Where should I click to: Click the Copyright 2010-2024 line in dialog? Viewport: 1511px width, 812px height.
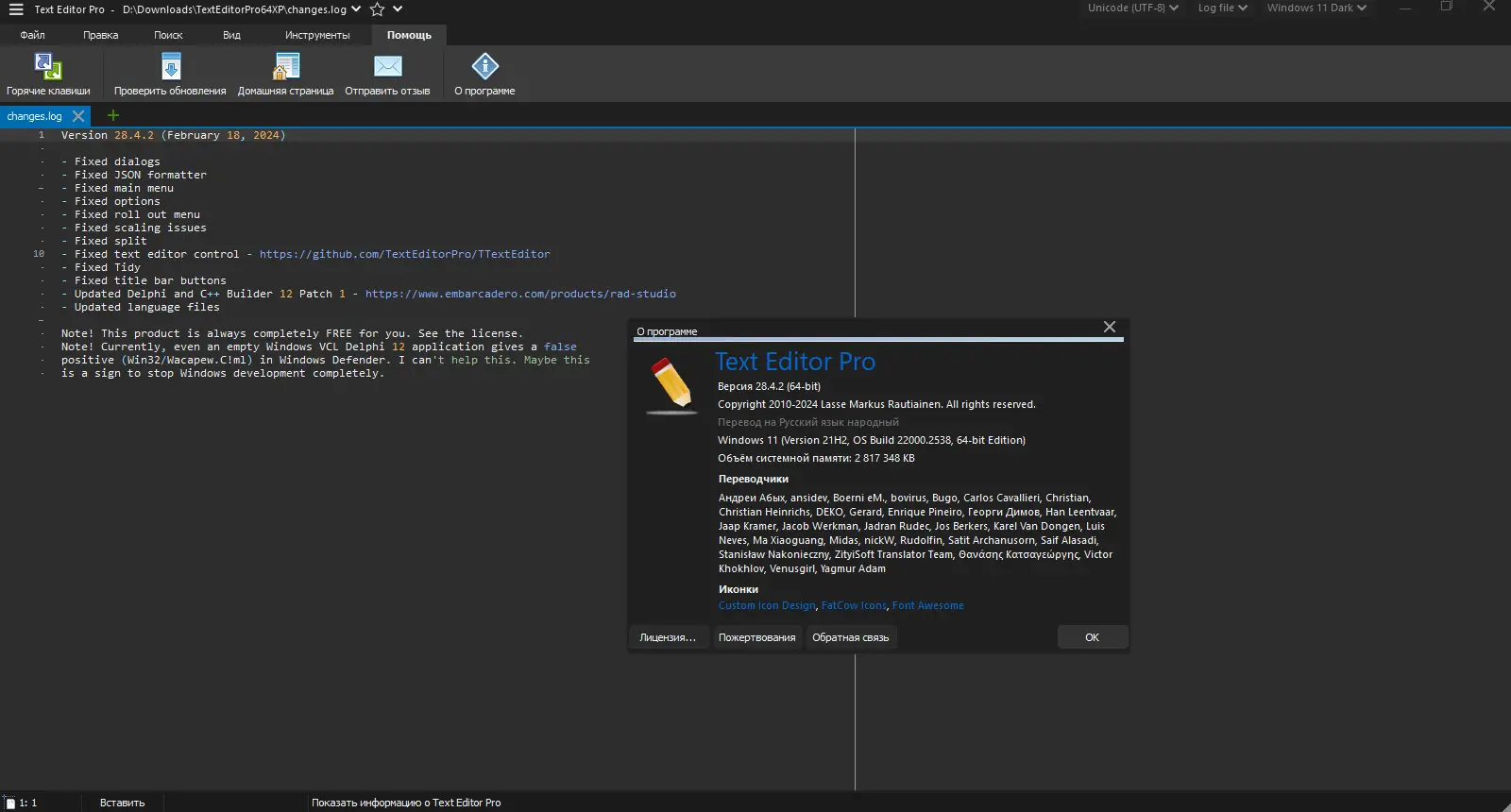[x=876, y=404]
